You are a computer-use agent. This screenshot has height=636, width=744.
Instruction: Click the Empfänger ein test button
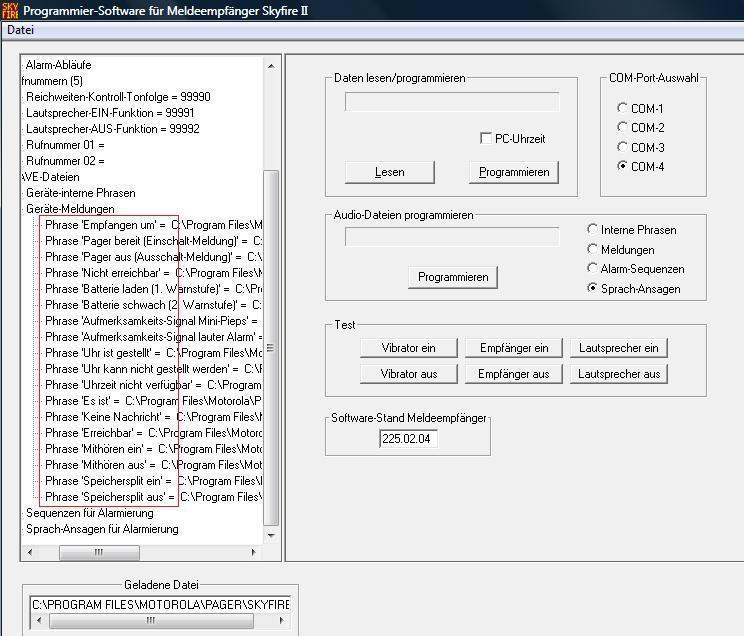coord(514,348)
